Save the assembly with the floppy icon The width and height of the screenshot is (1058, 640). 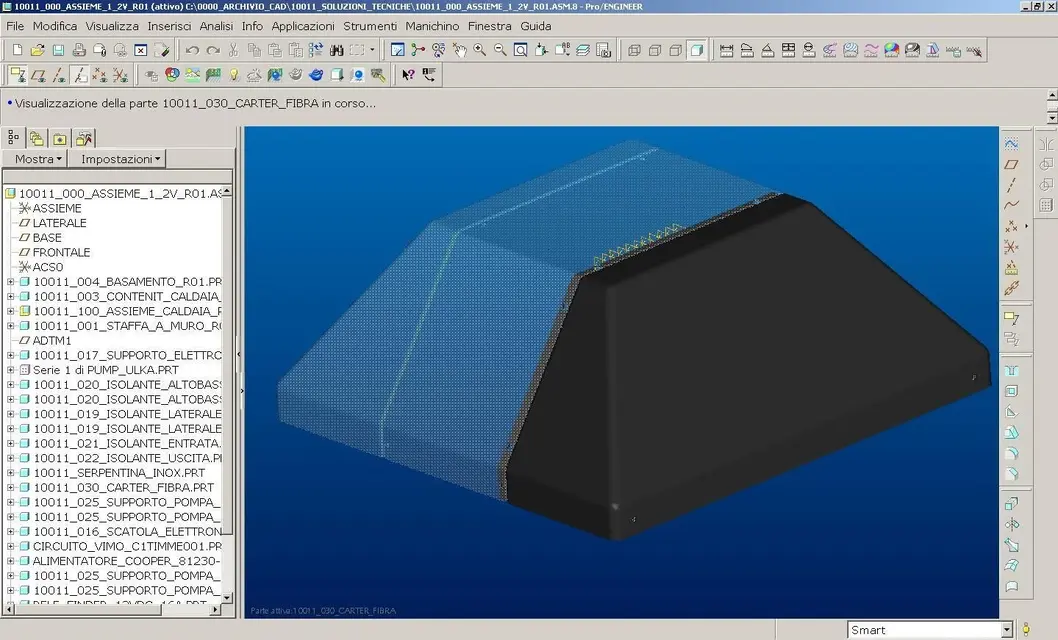click(x=59, y=50)
